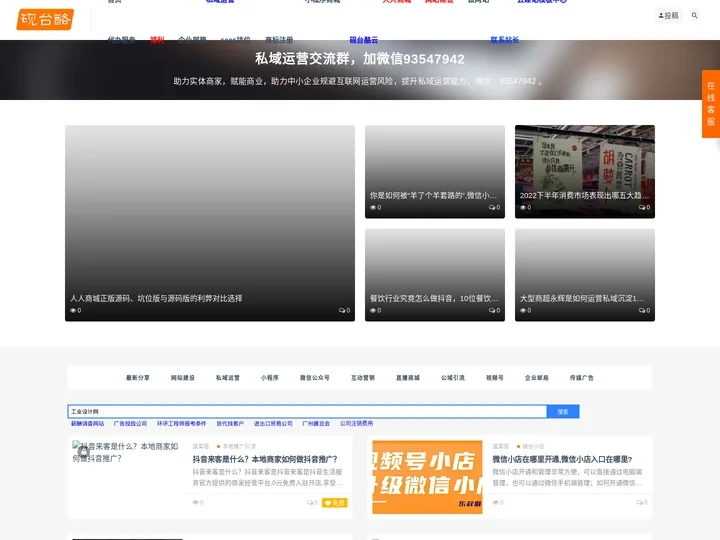Click comment icon on 人人商城 card
The width and height of the screenshot is (720, 540).
[x=342, y=310]
